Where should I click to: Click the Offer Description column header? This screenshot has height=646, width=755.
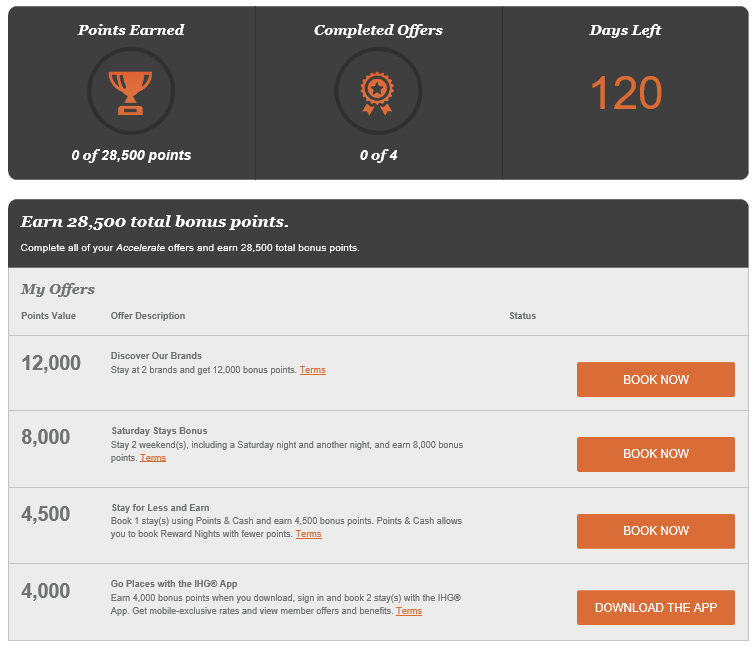pyautogui.click(x=148, y=316)
